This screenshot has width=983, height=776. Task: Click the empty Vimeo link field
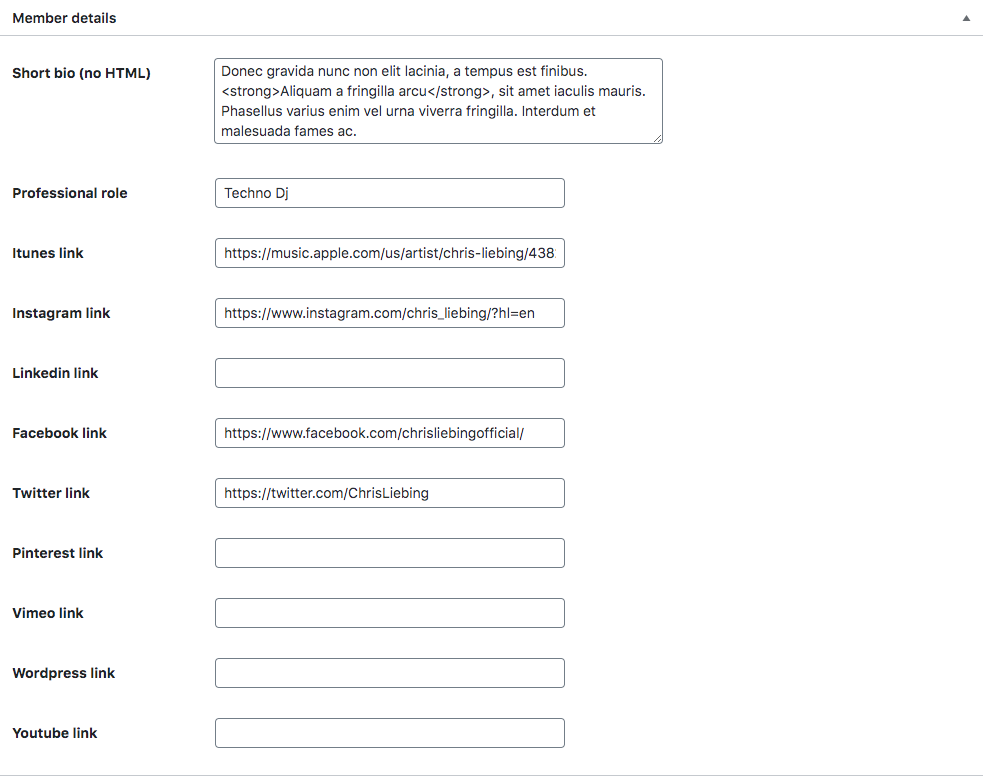(389, 613)
